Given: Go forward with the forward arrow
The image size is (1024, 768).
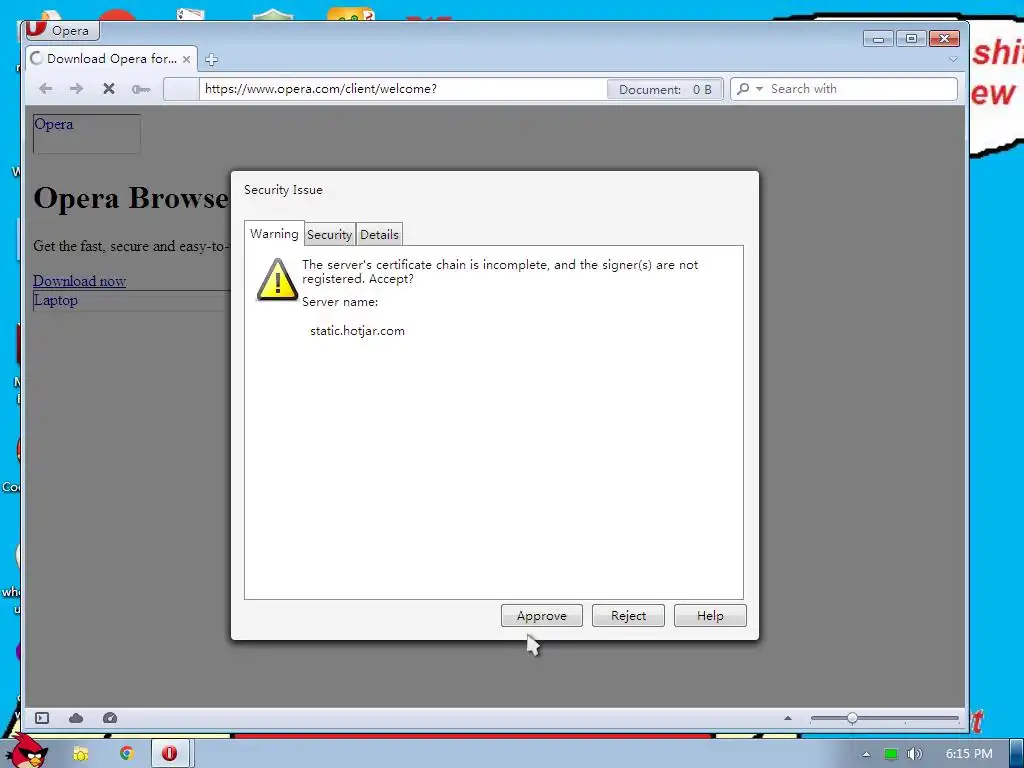Looking at the screenshot, I should [76, 89].
